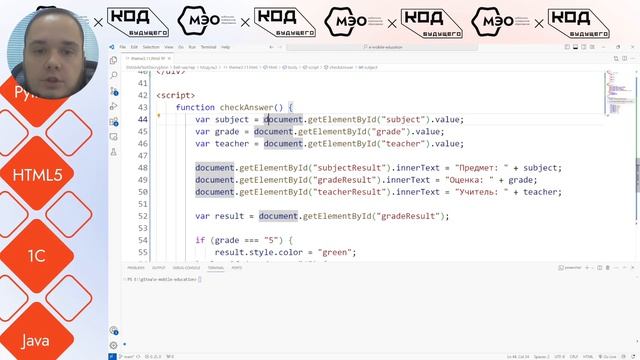
Task: Open the Go menu
Action: tap(181, 47)
